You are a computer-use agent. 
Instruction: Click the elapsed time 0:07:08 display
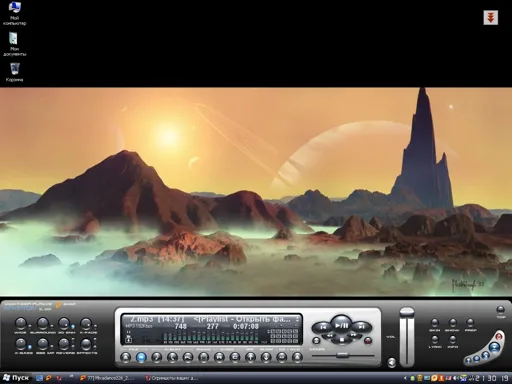[x=246, y=327]
